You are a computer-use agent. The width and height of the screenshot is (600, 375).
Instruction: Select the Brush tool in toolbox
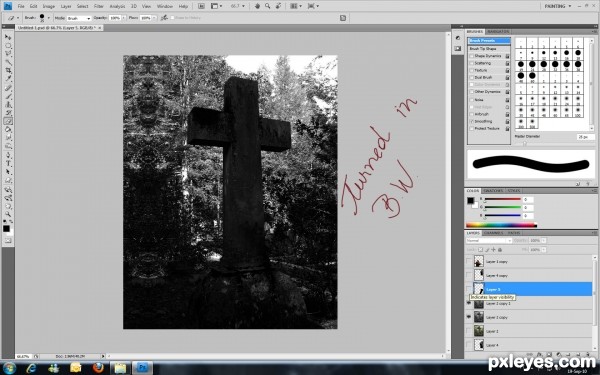8,96
